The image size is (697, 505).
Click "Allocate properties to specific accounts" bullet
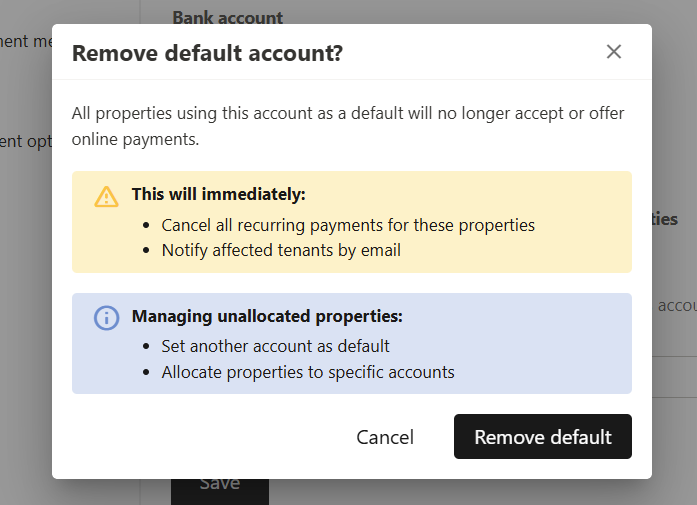pyautogui.click(x=308, y=372)
